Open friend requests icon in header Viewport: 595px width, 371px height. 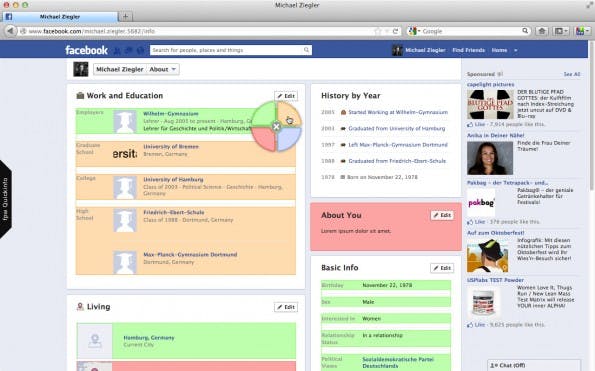pos(117,50)
